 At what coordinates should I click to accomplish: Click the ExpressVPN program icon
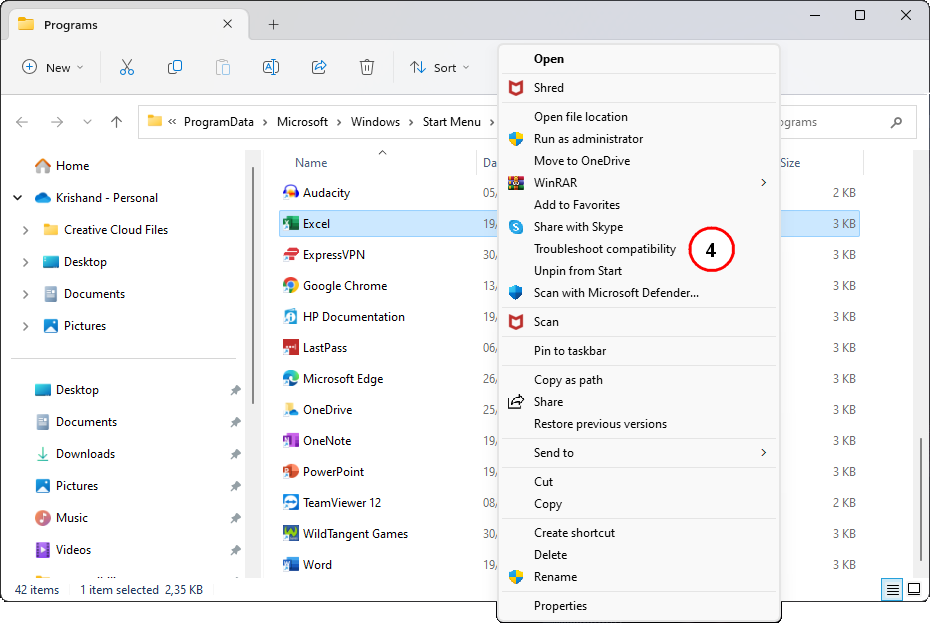(291, 255)
